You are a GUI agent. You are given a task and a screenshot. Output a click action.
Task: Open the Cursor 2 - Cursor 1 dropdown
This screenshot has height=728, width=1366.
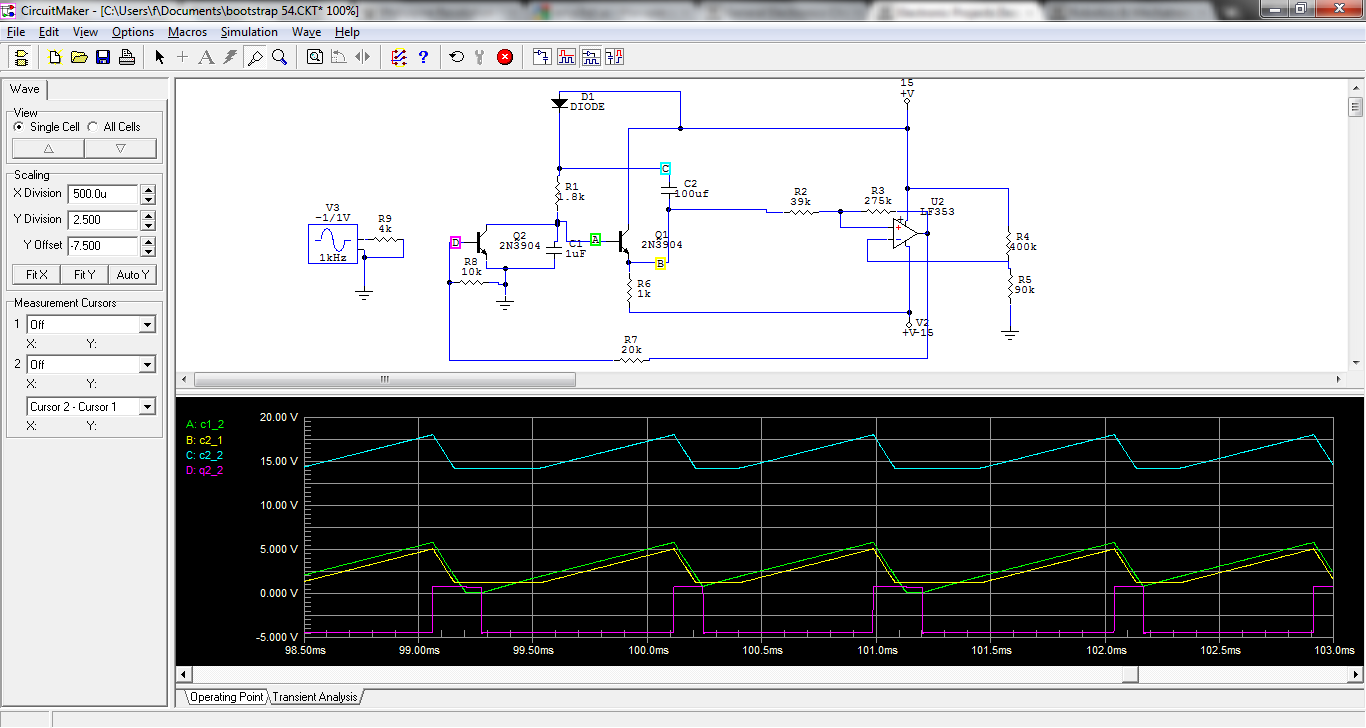point(148,407)
